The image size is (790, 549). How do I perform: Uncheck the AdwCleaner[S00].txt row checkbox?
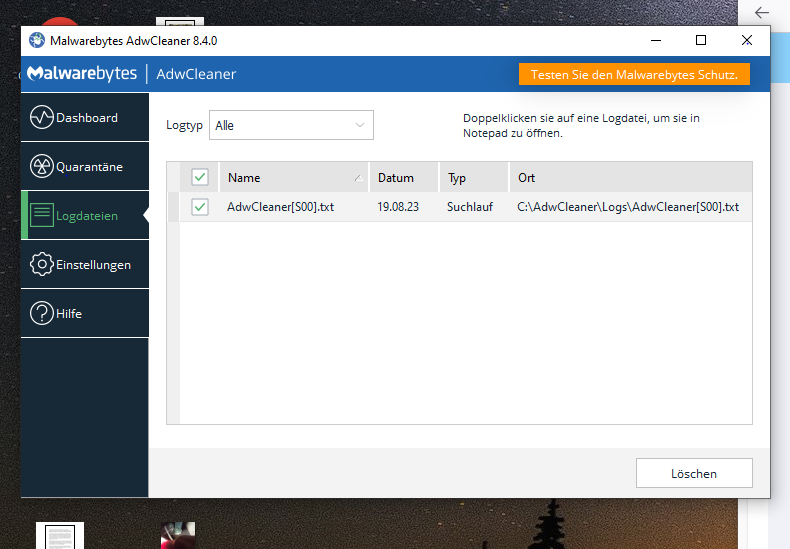tap(200, 207)
